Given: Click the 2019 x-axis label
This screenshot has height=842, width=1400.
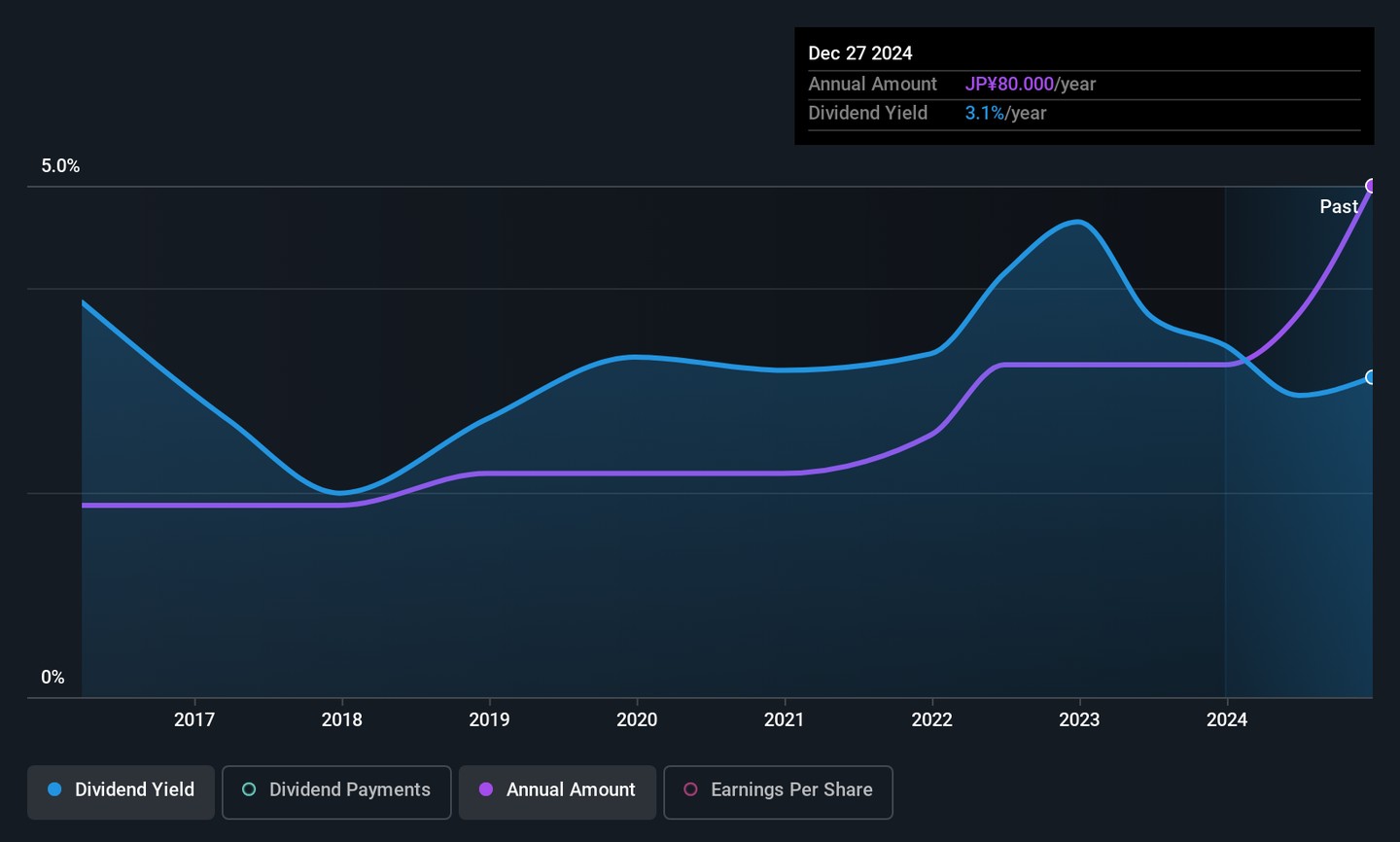Looking at the screenshot, I should pyautogui.click(x=489, y=719).
